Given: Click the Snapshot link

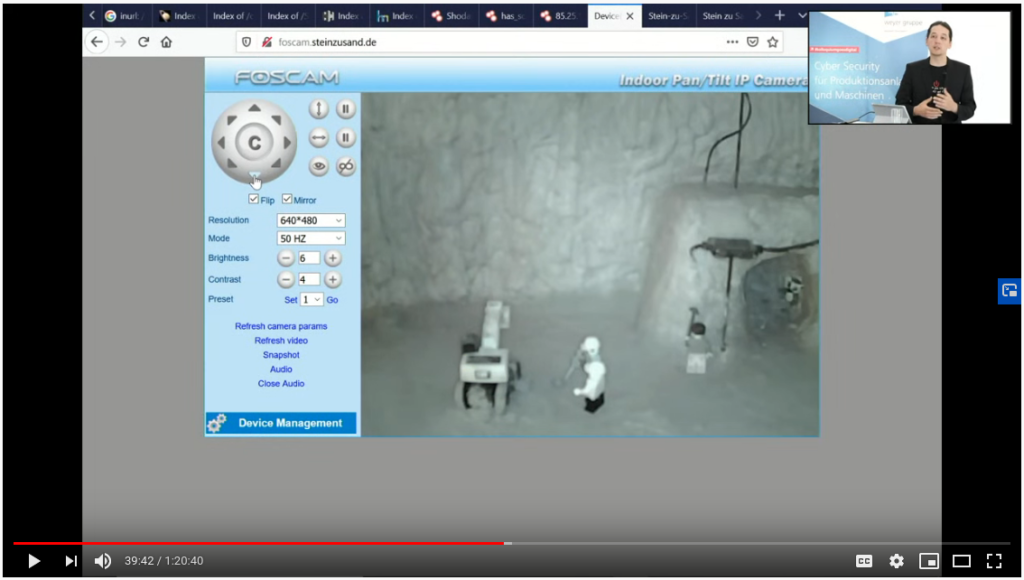Looking at the screenshot, I should pyautogui.click(x=281, y=355).
